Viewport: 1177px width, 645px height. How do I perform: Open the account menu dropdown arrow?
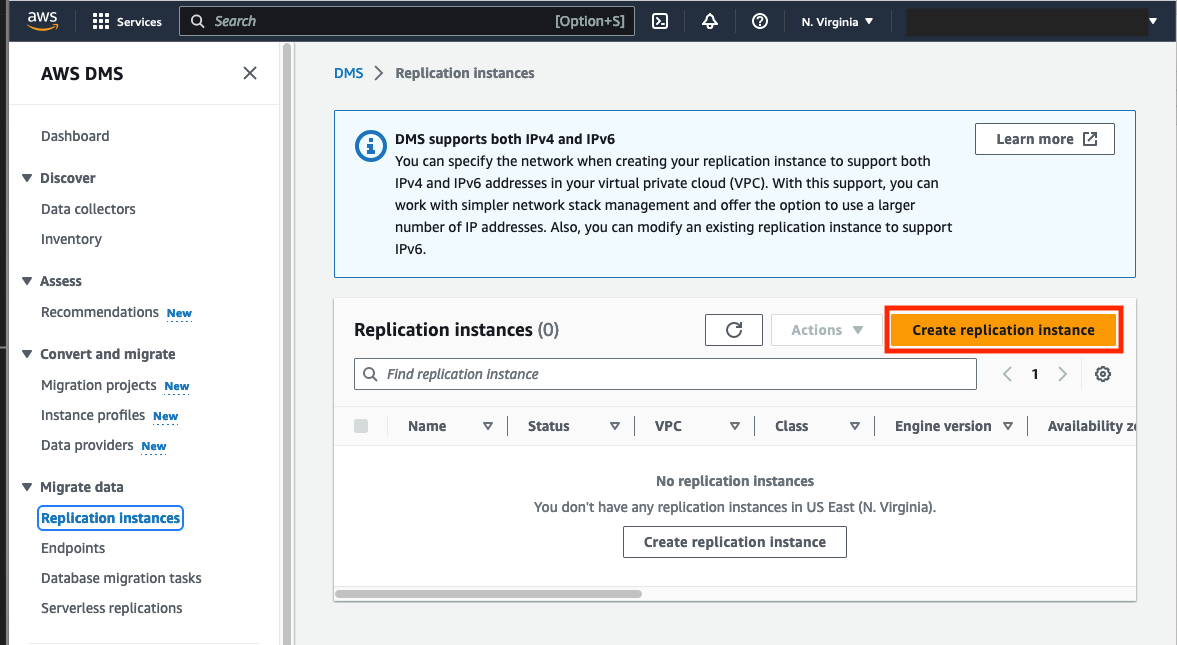pos(1153,21)
